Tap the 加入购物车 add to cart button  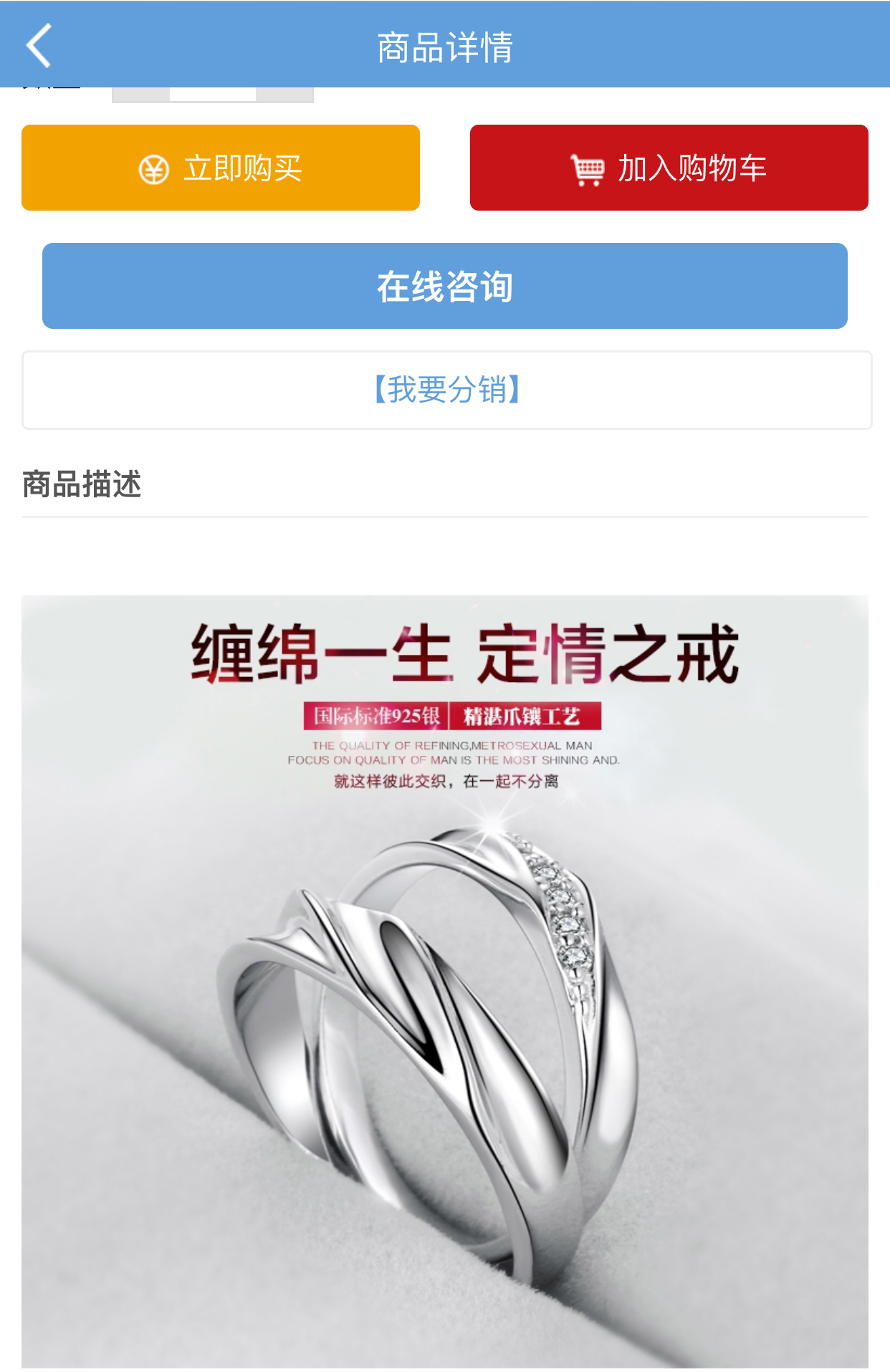(669, 168)
